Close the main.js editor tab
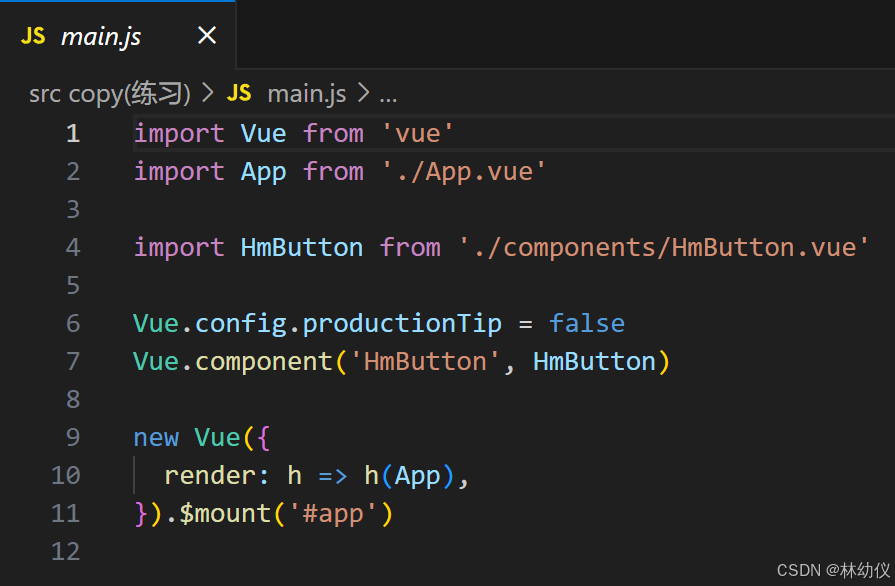Image resolution: width=895 pixels, height=586 pixels. click(207, 35)
